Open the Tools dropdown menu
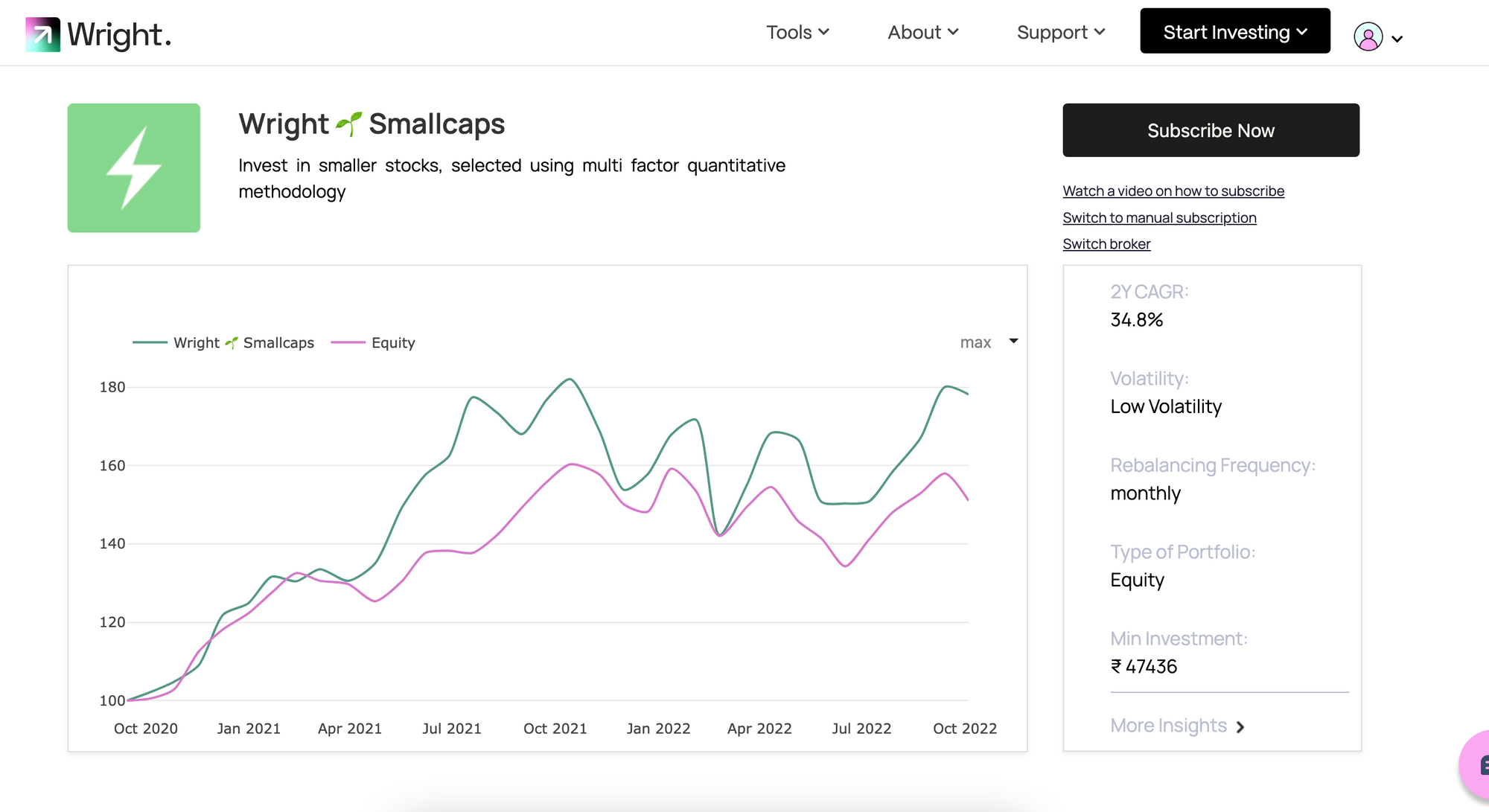The image size is (1489, 812). [797, 32]
